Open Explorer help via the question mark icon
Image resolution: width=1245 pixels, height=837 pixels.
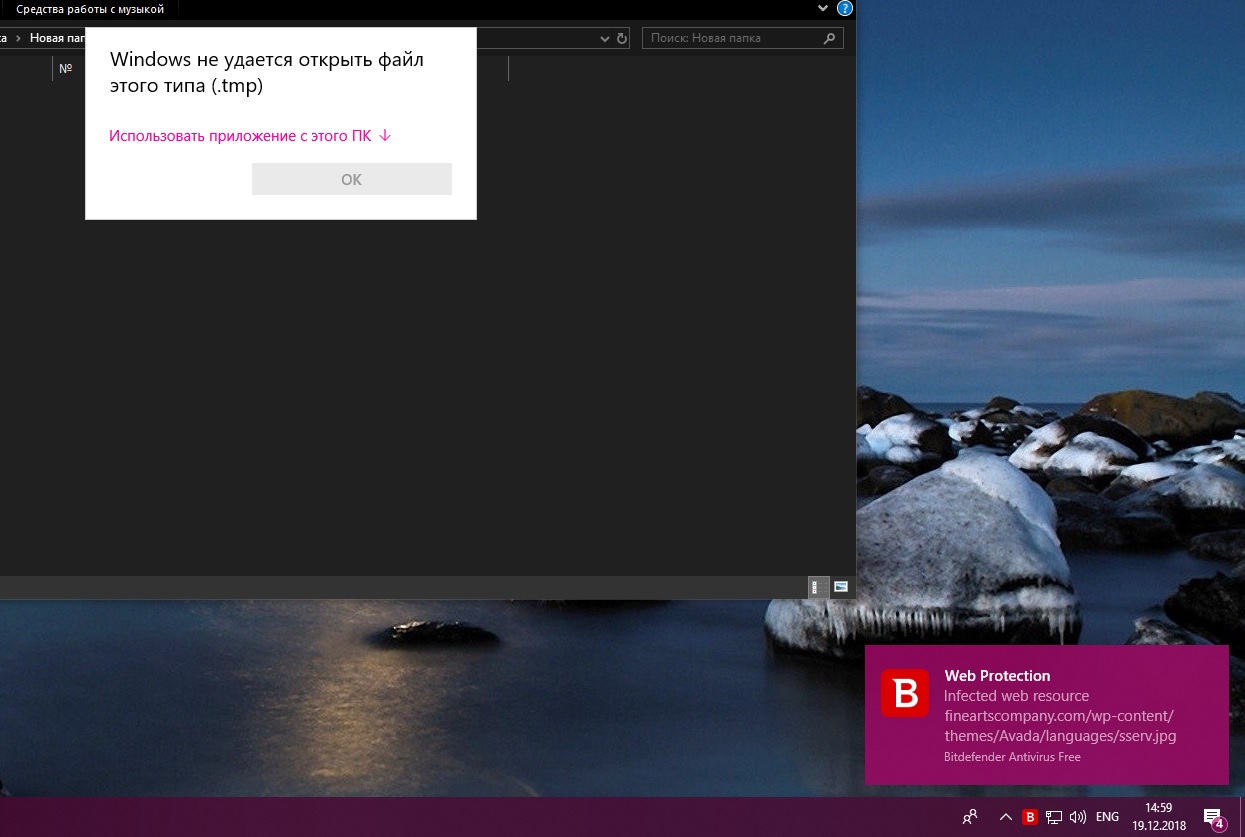(845, 9)
